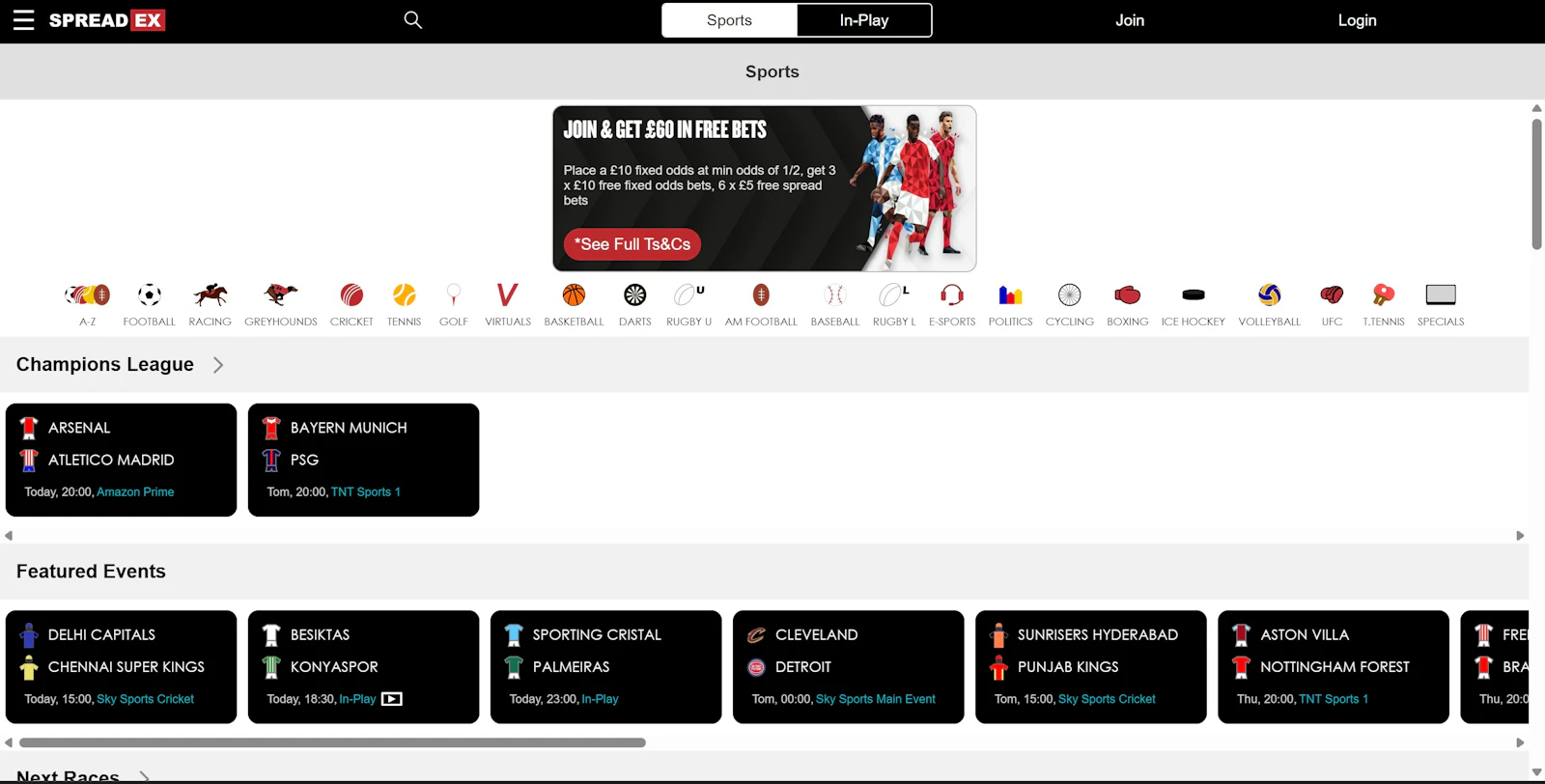Viewport: 1545px width, 784px height.
Task: Select the Volleyball icon
Action: coord(1270,294)
